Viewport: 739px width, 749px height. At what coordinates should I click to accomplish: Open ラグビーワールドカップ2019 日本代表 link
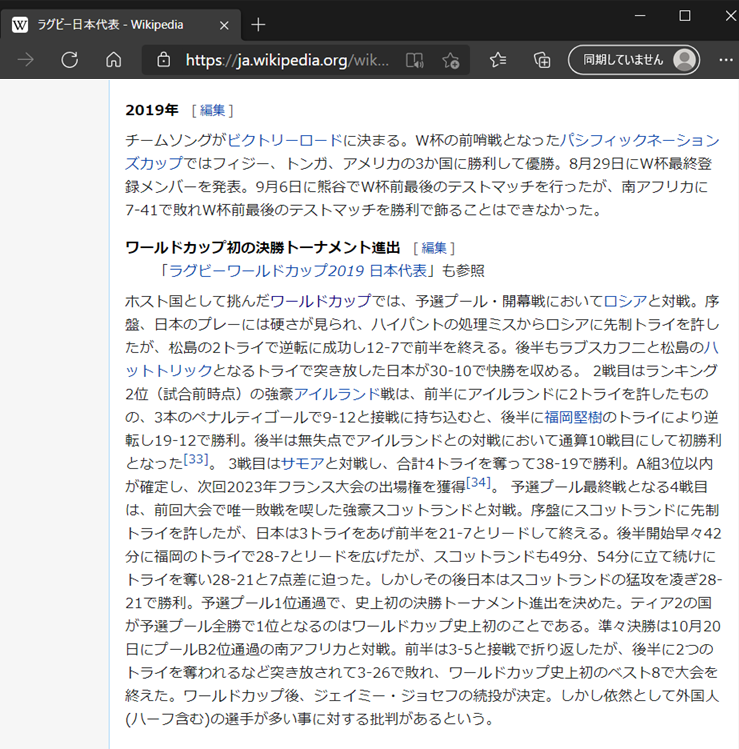coord(298,271)
